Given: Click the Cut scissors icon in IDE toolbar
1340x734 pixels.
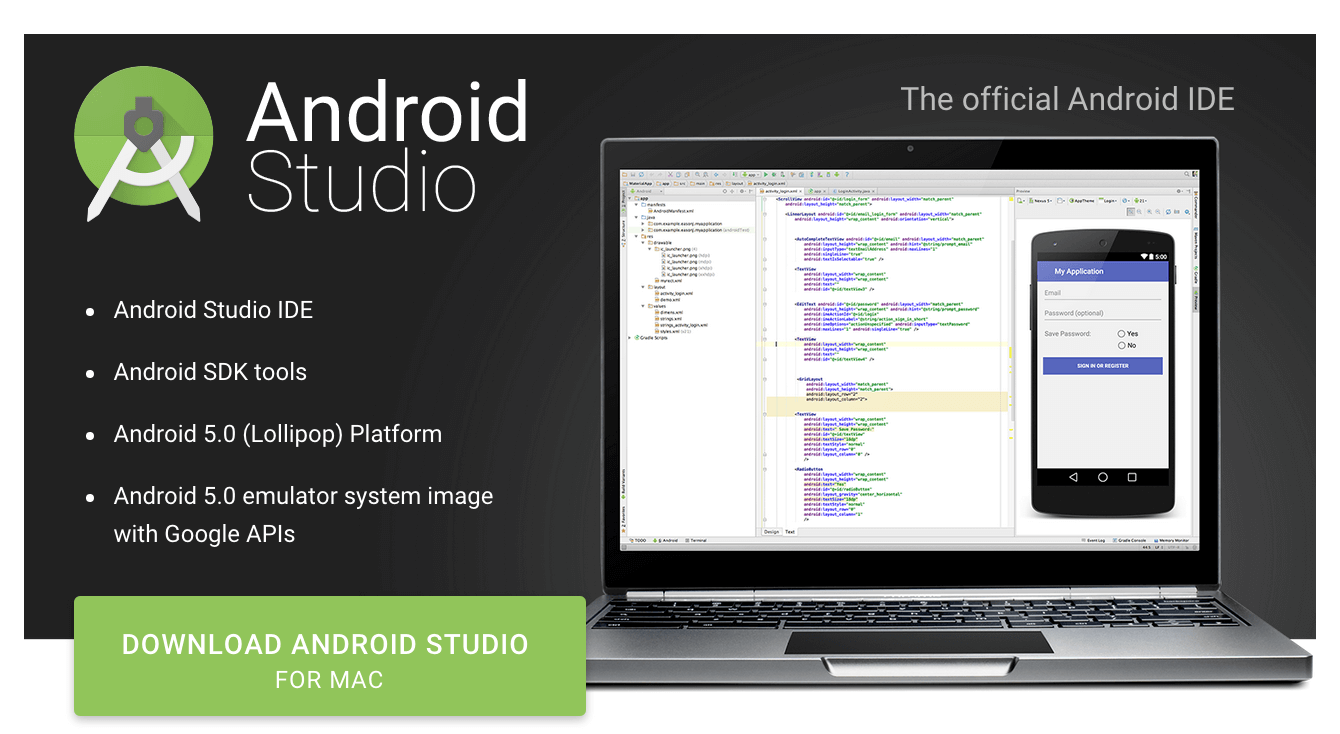Looking at the screenshot, I should [670, 175].
